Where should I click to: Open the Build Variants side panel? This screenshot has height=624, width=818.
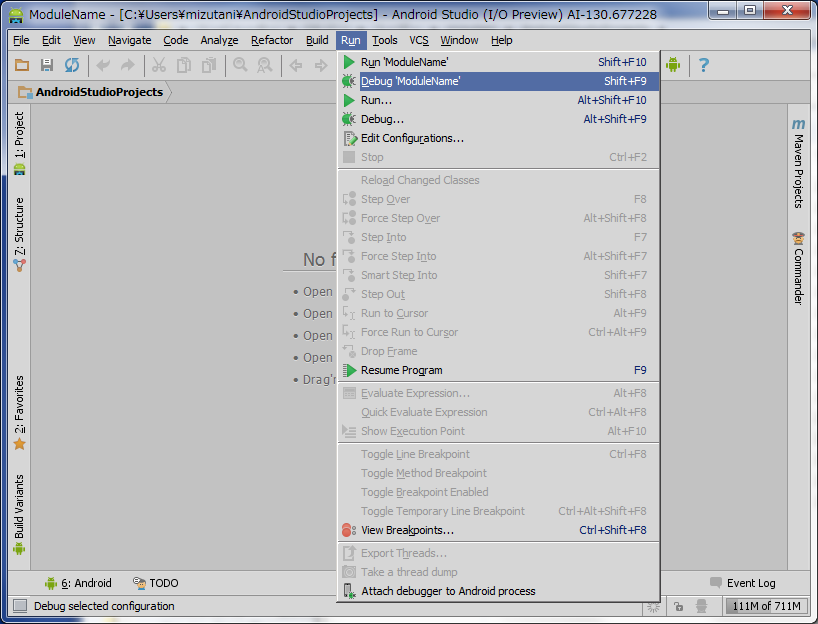[19, 514]
